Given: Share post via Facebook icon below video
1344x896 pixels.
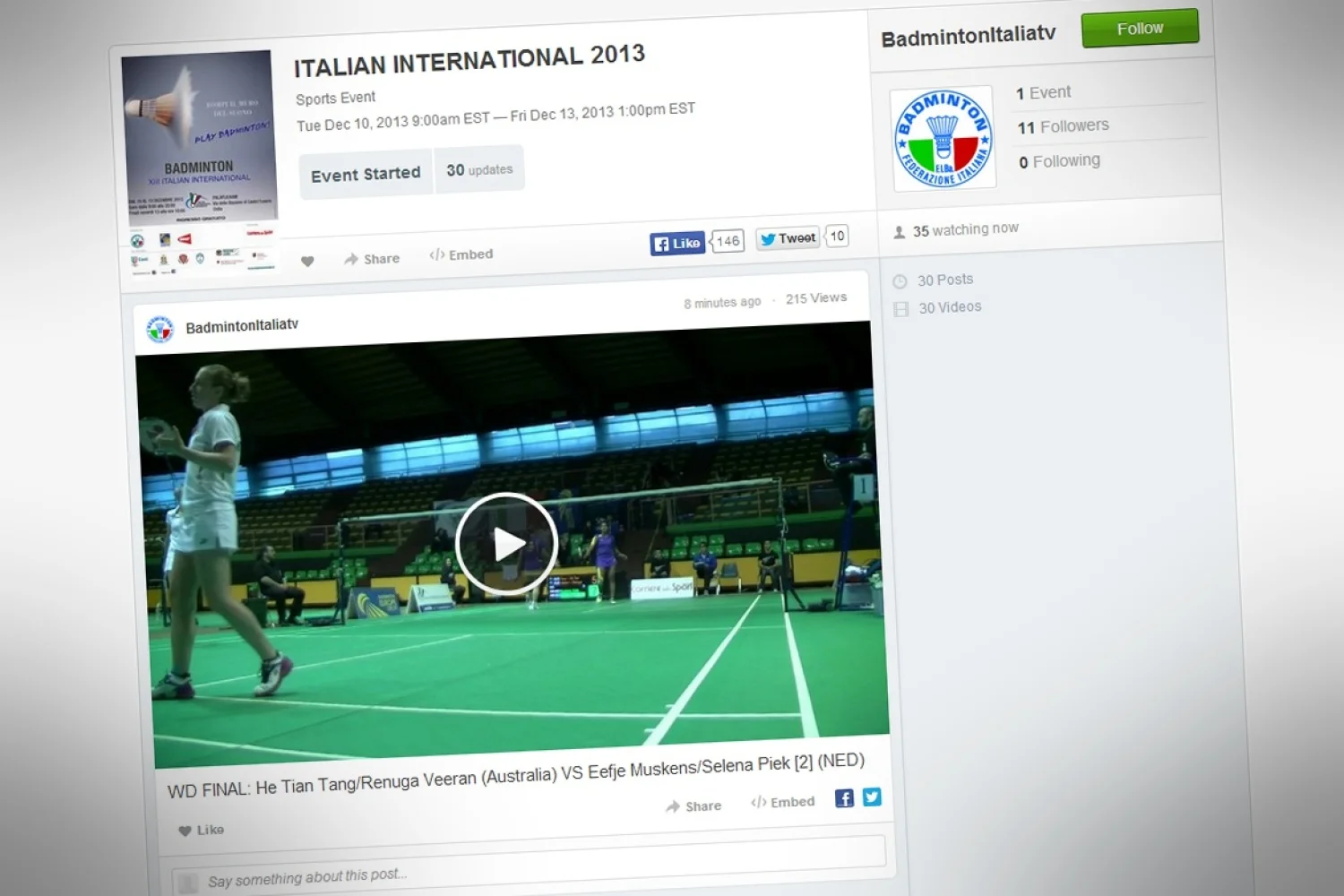Looking at the screenshot, I should pyautogui.click(x=844, y=798).
